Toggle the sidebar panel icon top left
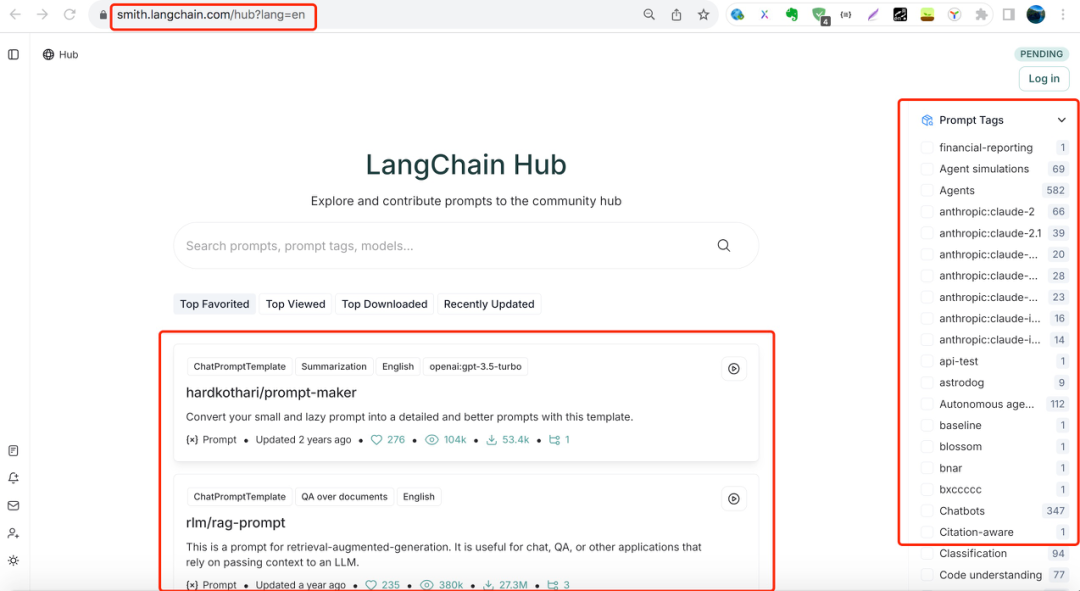 click(12, 54)
